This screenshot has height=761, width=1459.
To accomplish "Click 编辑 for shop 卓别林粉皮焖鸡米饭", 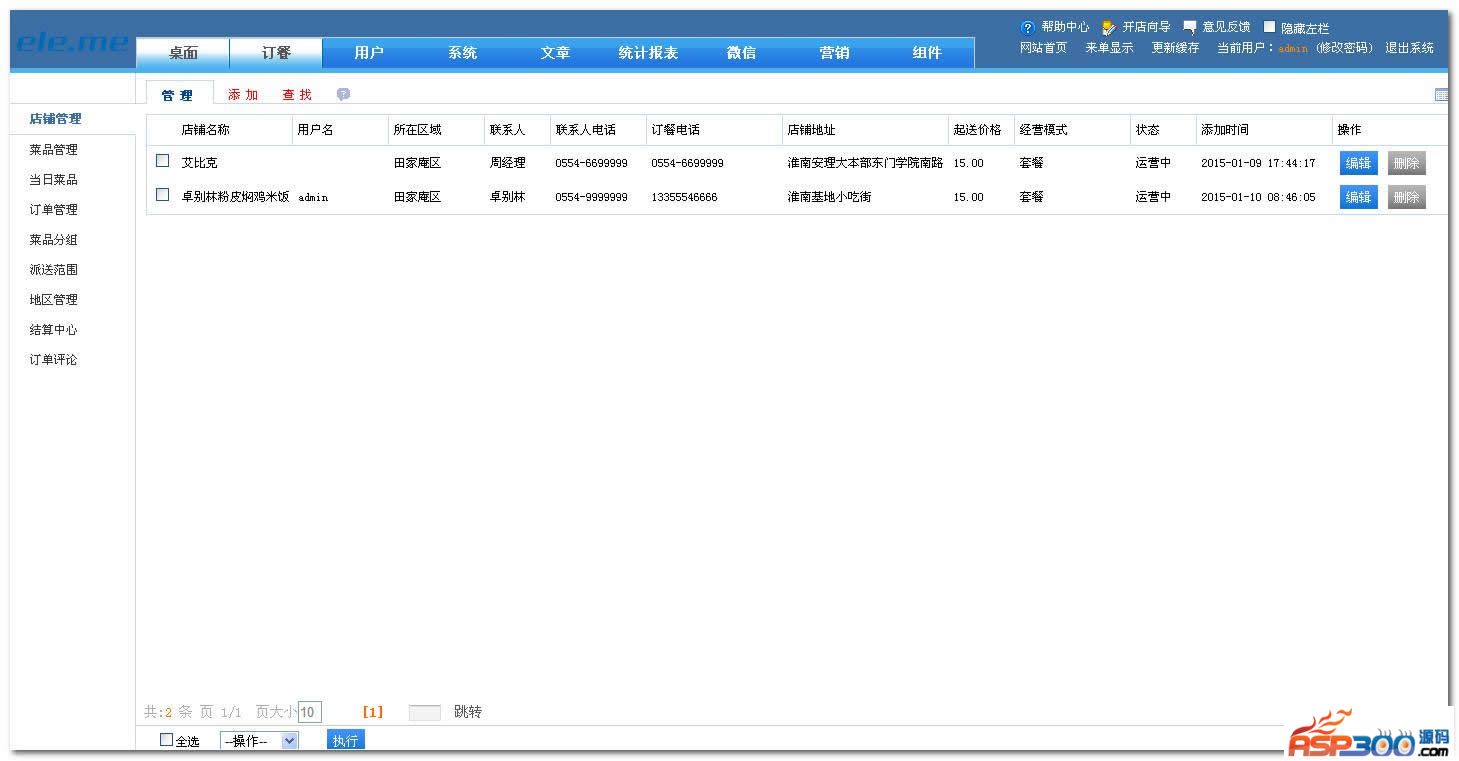I will (1358, 197).
